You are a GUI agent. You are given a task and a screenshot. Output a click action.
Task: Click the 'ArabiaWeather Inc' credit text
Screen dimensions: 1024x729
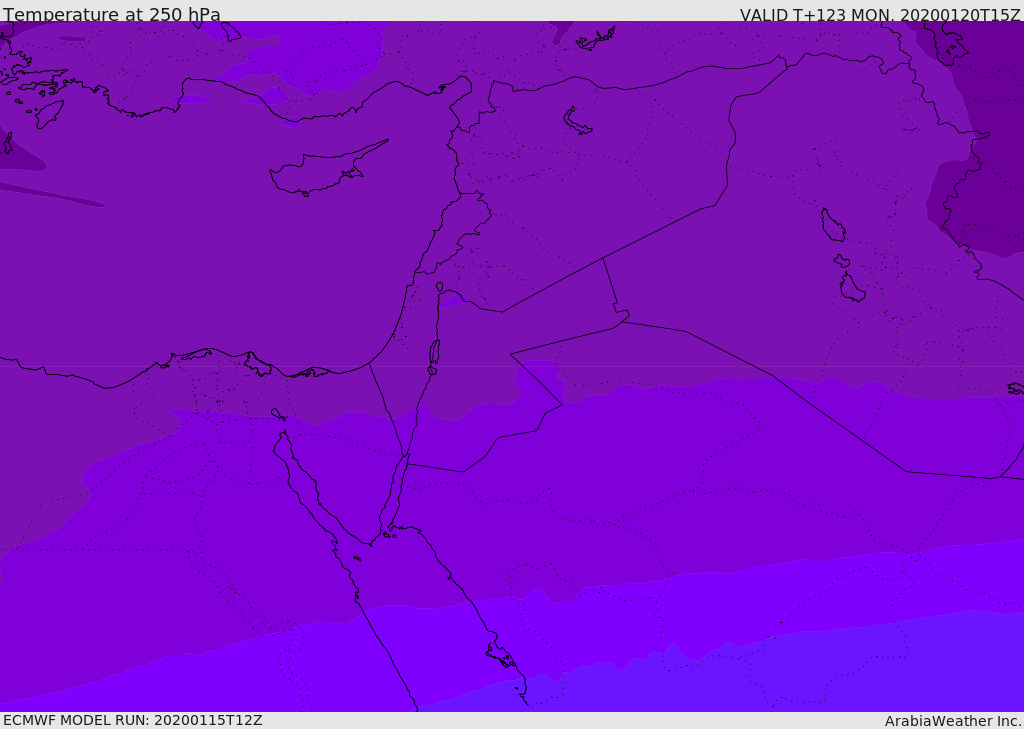[953, 721]
